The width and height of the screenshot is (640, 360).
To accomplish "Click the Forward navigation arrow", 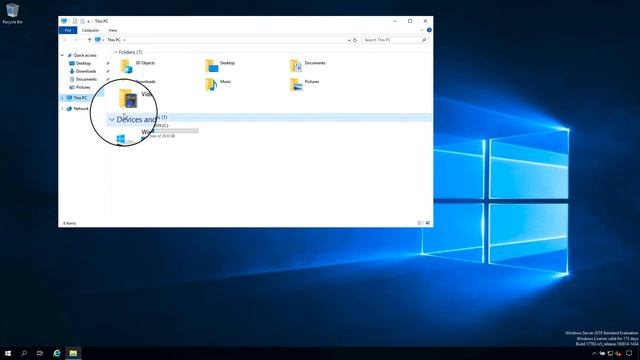I will click(75, 40).
